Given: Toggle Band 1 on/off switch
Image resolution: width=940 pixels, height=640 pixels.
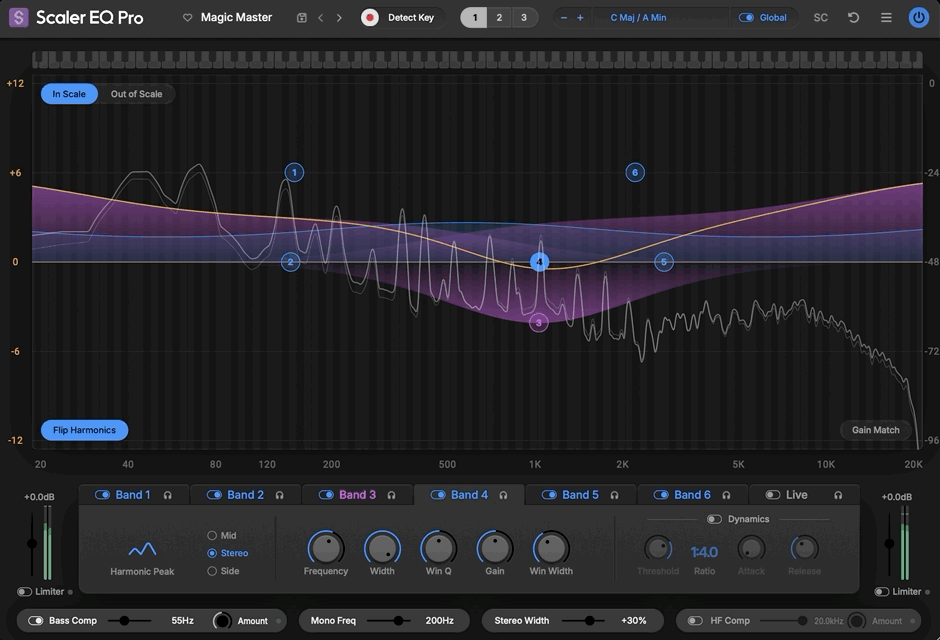Looking at the screenshot, I should (103, 495).
